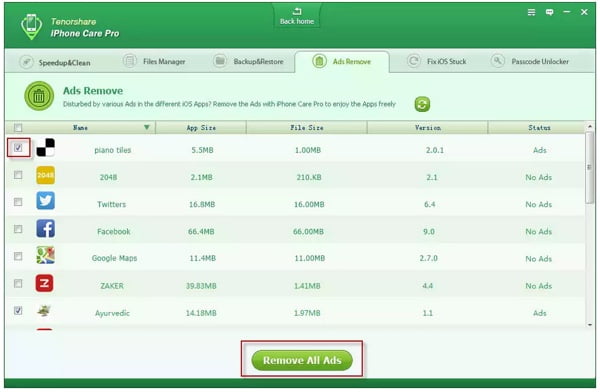Sort by Name using the dropdown arrow
Viewport: 600px width, 392px height.
click(x=147, y=127)
